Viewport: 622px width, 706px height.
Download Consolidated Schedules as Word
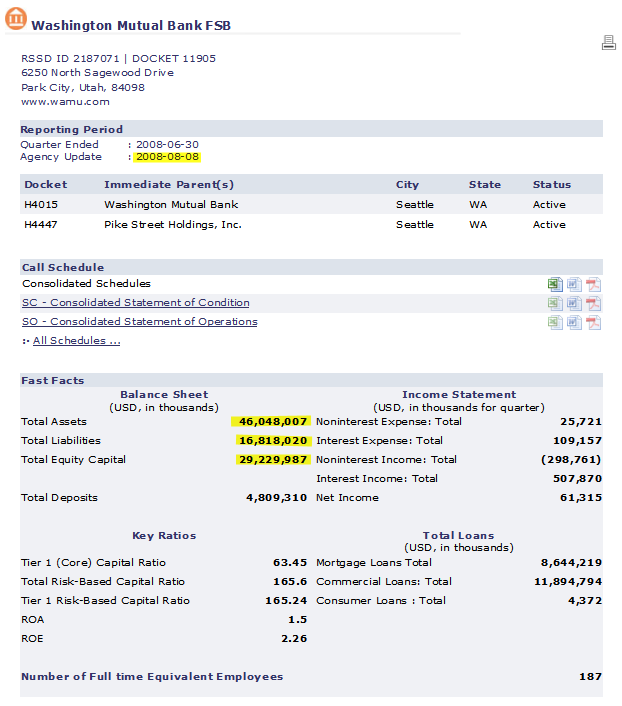[574, 284]
